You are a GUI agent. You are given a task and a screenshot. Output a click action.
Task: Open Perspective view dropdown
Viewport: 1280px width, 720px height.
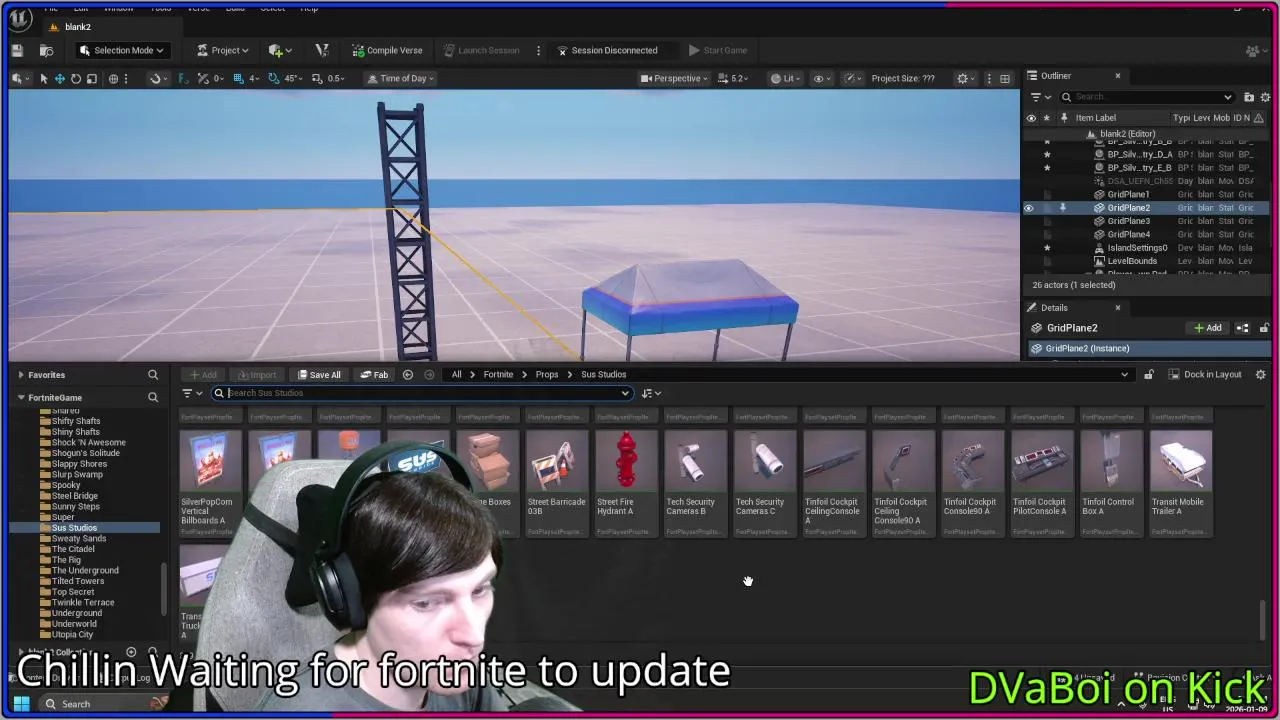tap(674, 78)
